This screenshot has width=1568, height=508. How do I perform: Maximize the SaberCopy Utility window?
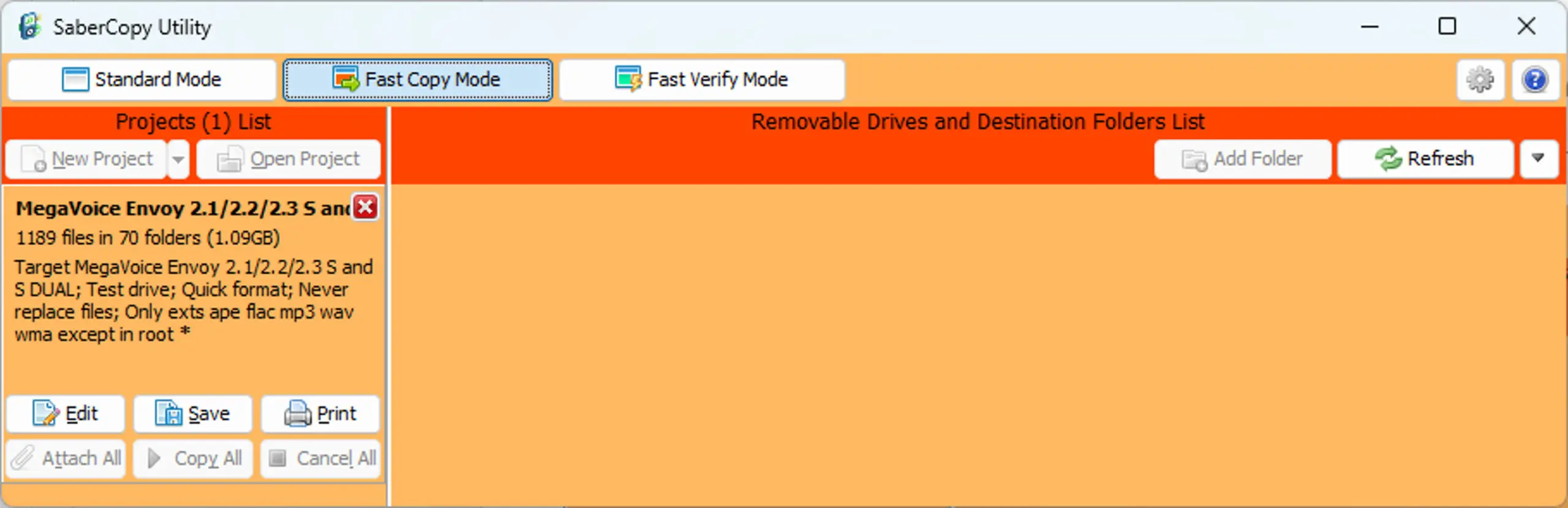pos(1447,26)
